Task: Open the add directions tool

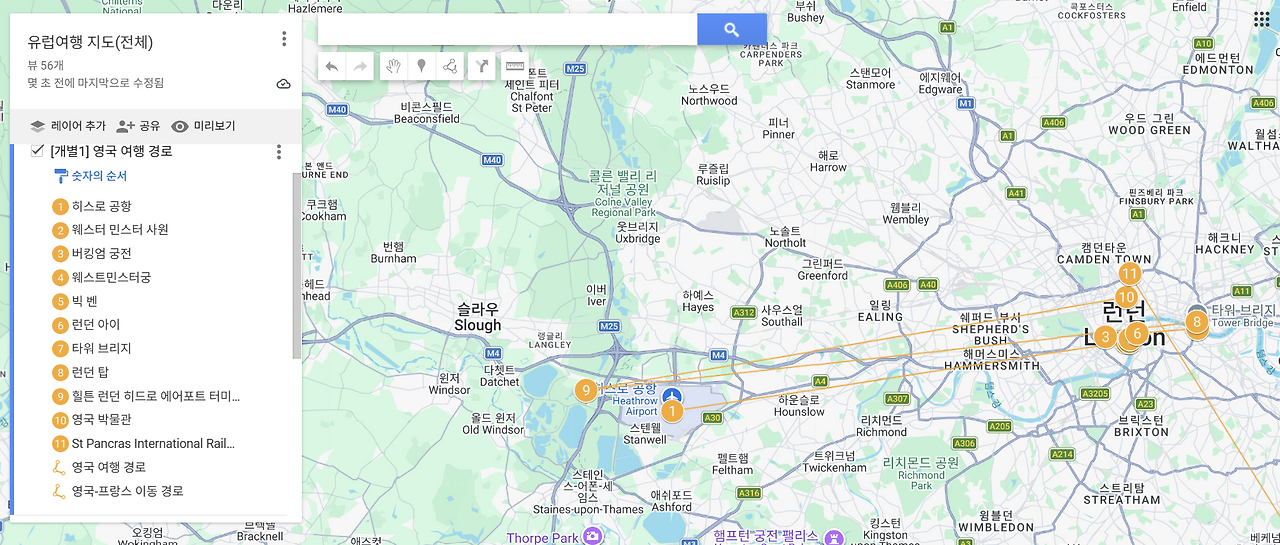Action: coord(482,67)
